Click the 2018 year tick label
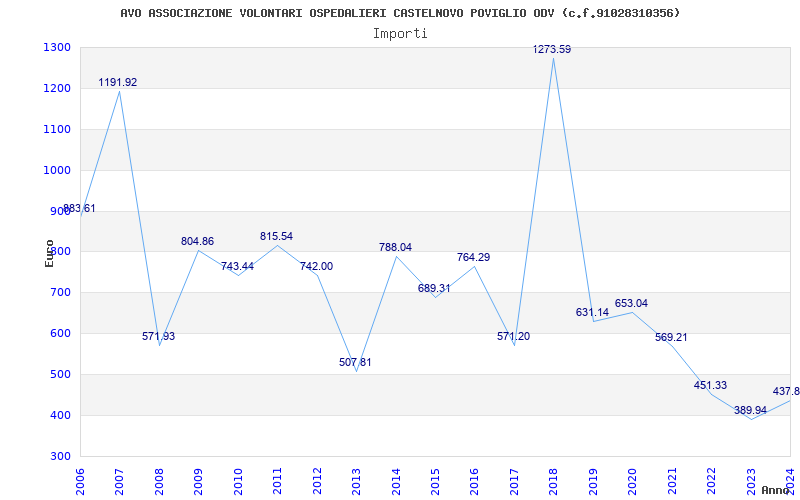Image resolution: width=800 pixels, height=500 pixels. (x=553, y=480)
